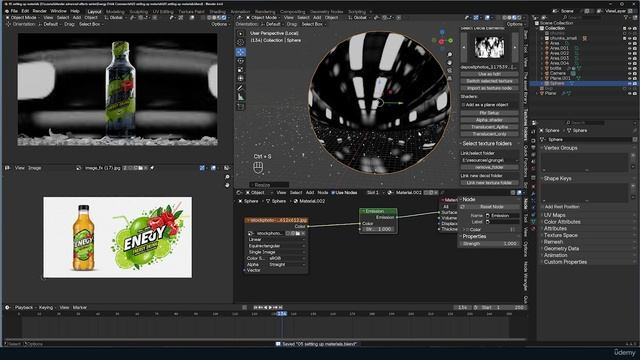The image size is (640, 360).
Task: Click the pan hand icon in 3D viewport
Action: (450, 62)
